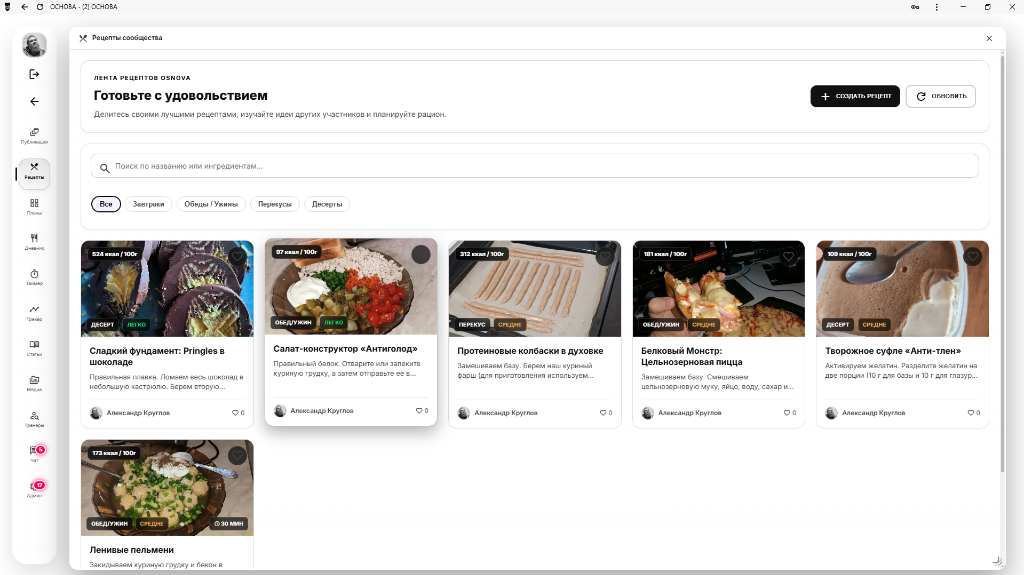The image size is (1024, 575).
Task: Open title Сладкий фундамент: Pringles в шоколаде
Action: tap(157, 356)
